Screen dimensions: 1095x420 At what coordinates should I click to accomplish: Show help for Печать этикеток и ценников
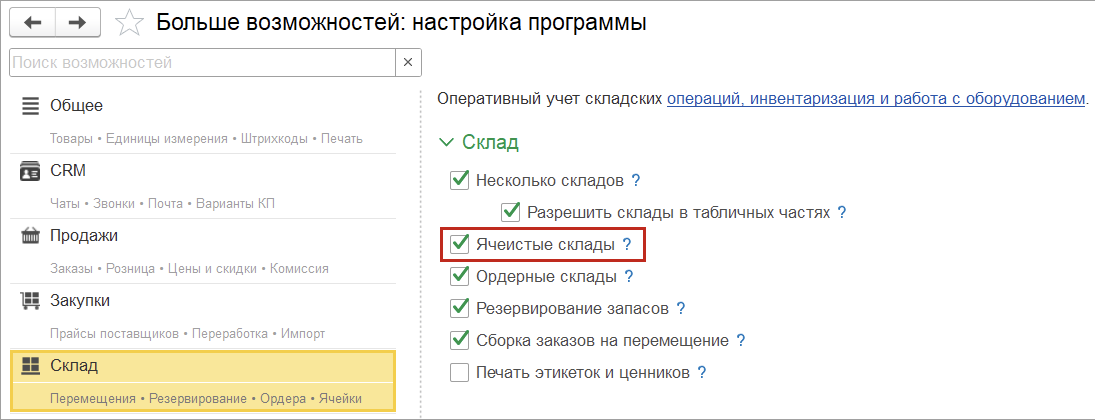(x=702, y=372)
